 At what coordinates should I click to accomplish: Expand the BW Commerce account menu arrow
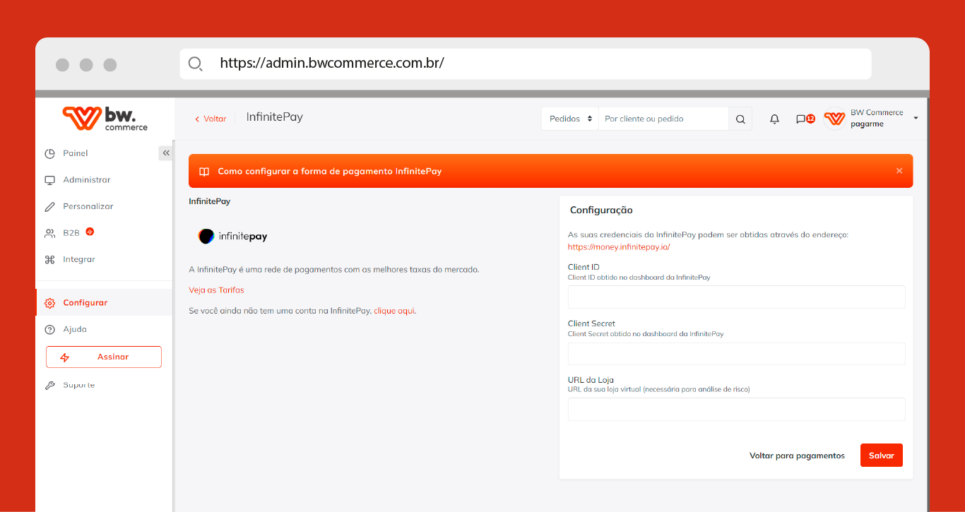pyautogui.click(x=916, y=118)
